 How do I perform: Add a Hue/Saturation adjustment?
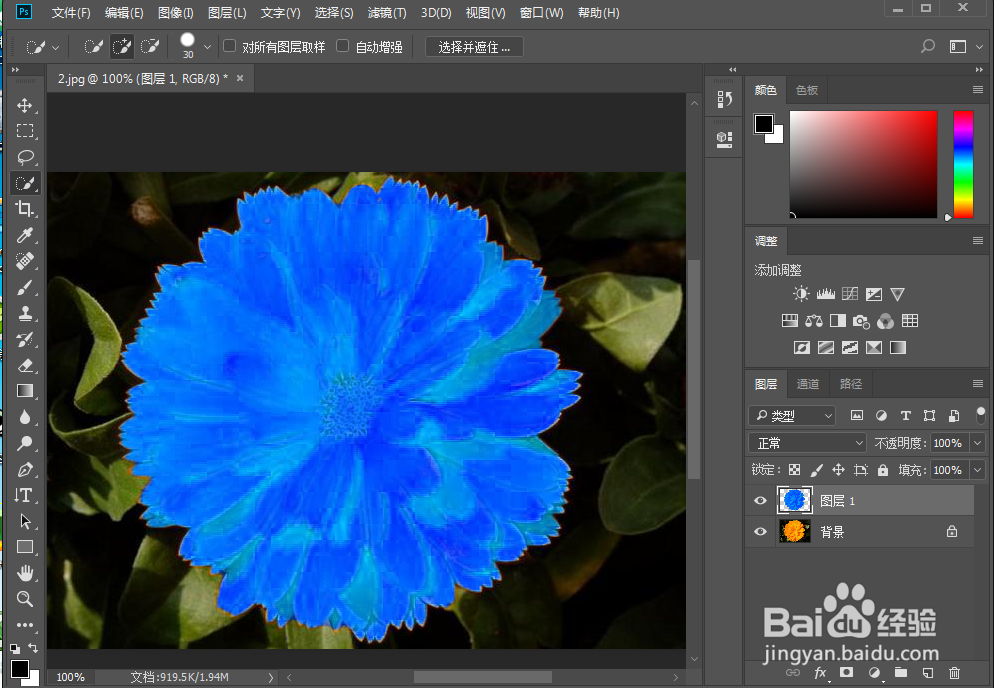point(790,321)
